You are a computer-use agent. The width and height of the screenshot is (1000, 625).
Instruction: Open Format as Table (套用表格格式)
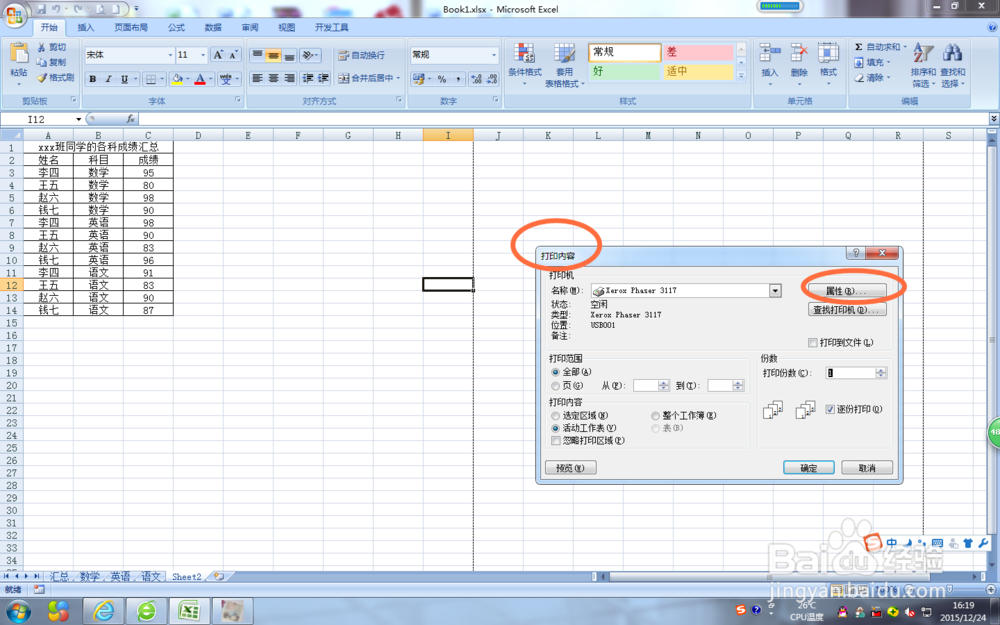pos(564,66)
